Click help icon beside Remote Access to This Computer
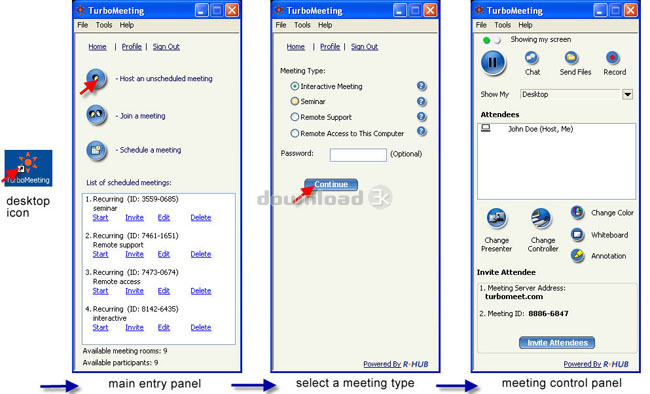650x394 pixels. tap(421, 131)
